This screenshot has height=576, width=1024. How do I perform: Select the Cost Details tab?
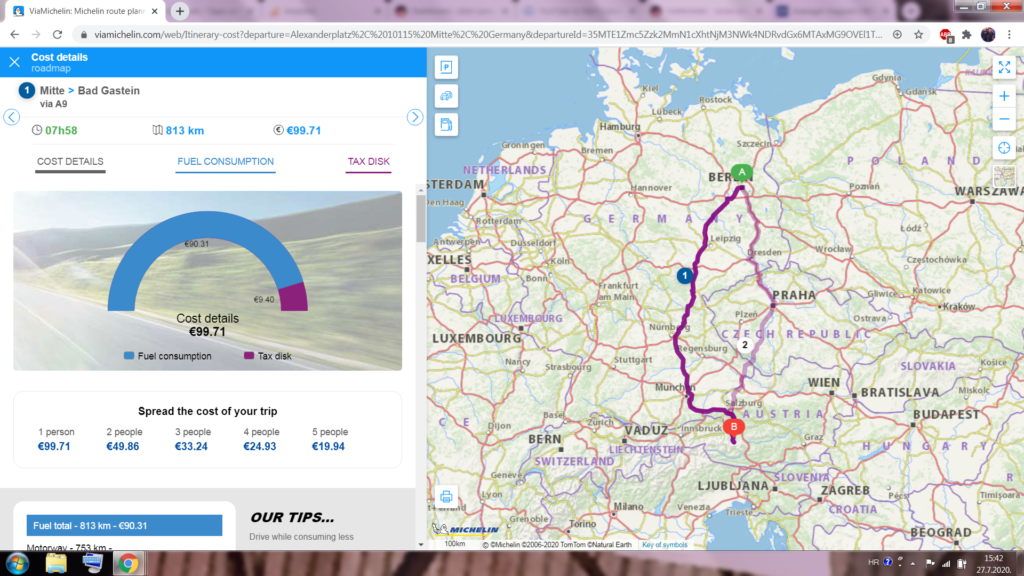pos(70,162)
